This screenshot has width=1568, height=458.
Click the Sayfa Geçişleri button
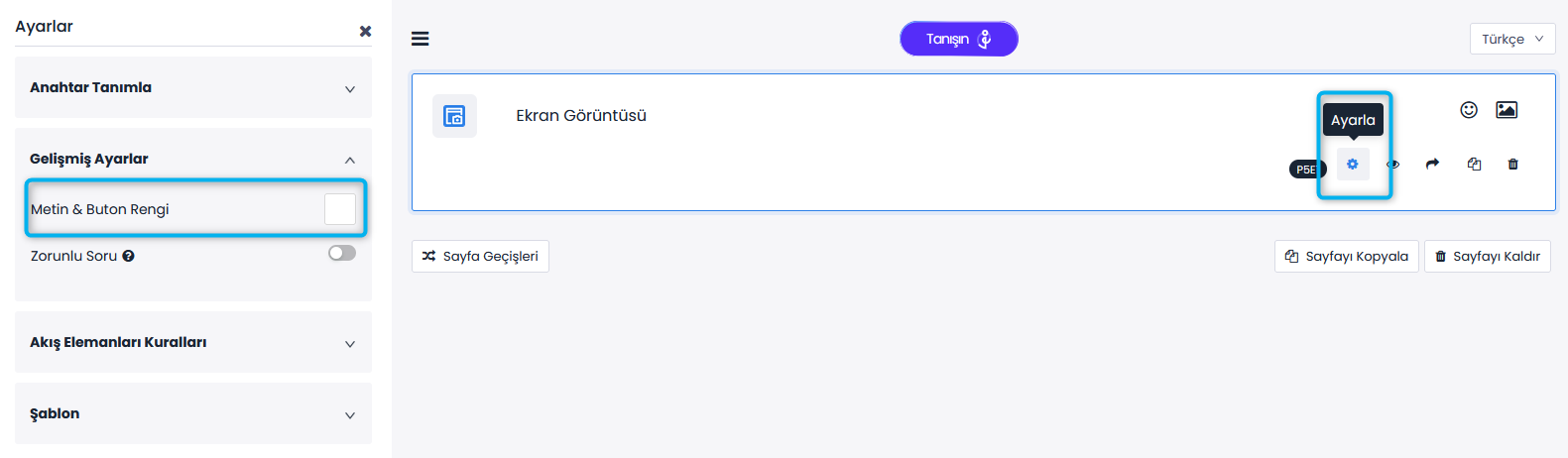point(480,256)
